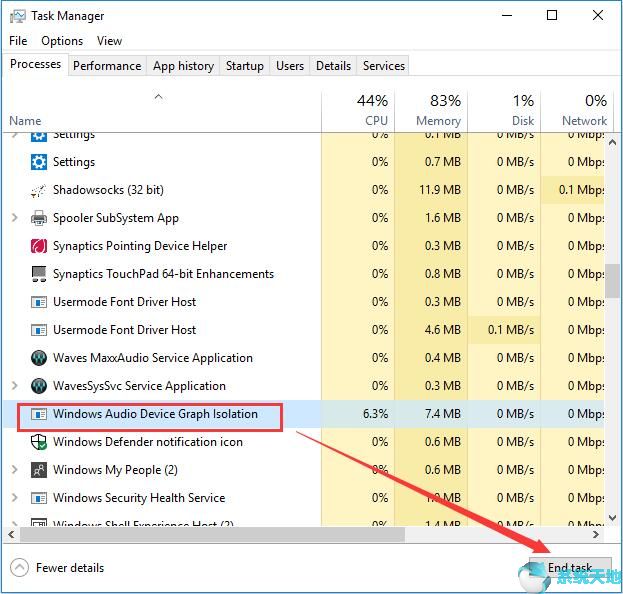Open the Startup tab
Image resolution: width=623 pixels, height=594 pixels.
(244, 66)
